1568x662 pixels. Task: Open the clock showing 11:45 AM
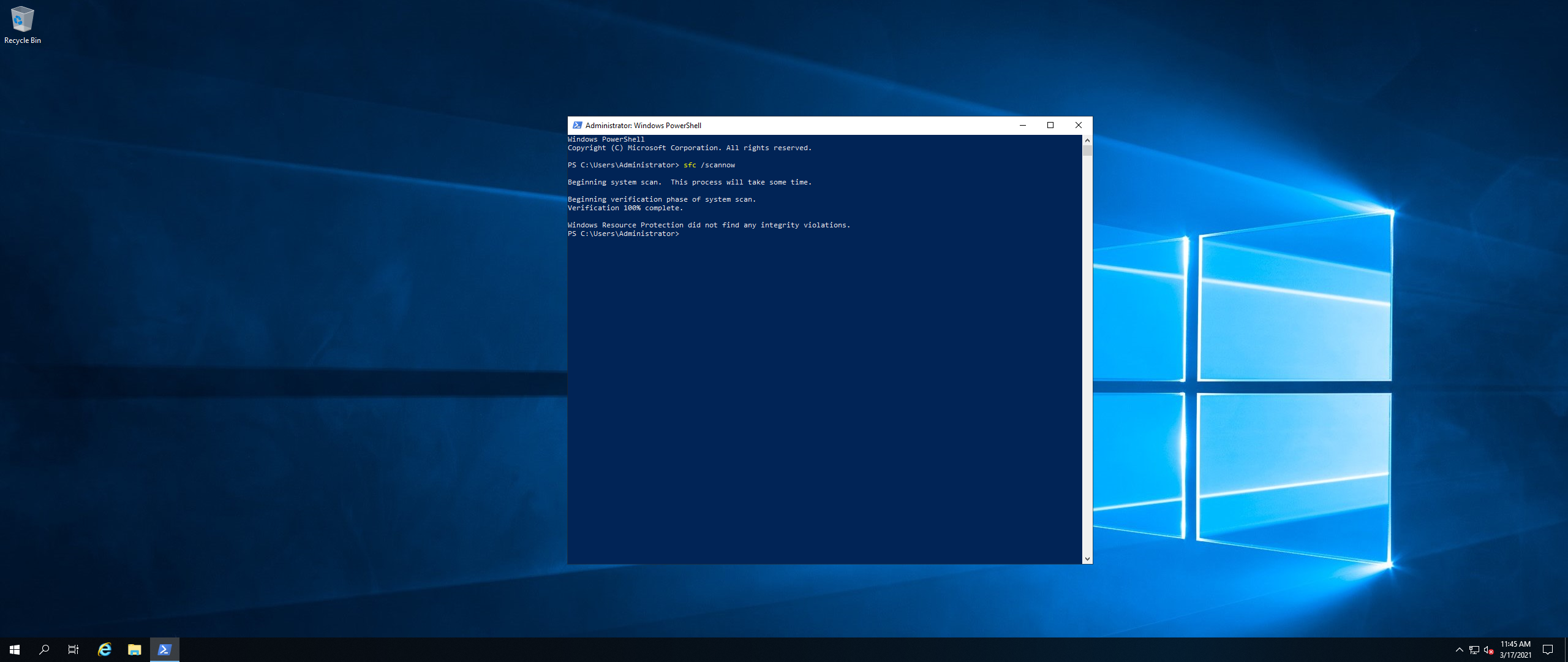point(1515,650)
